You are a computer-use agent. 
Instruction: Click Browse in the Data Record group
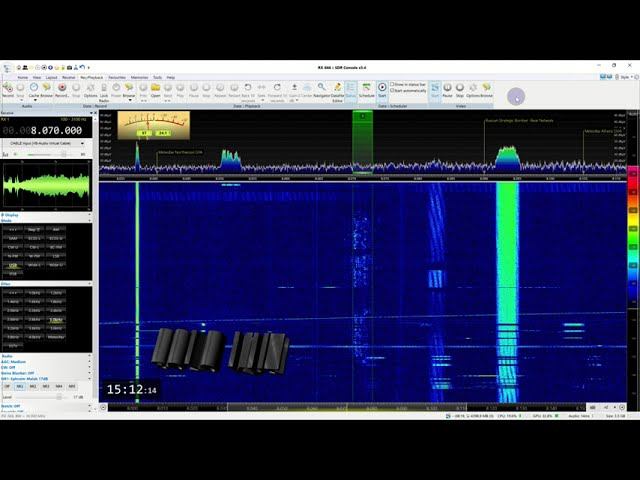tap(129, 90)
